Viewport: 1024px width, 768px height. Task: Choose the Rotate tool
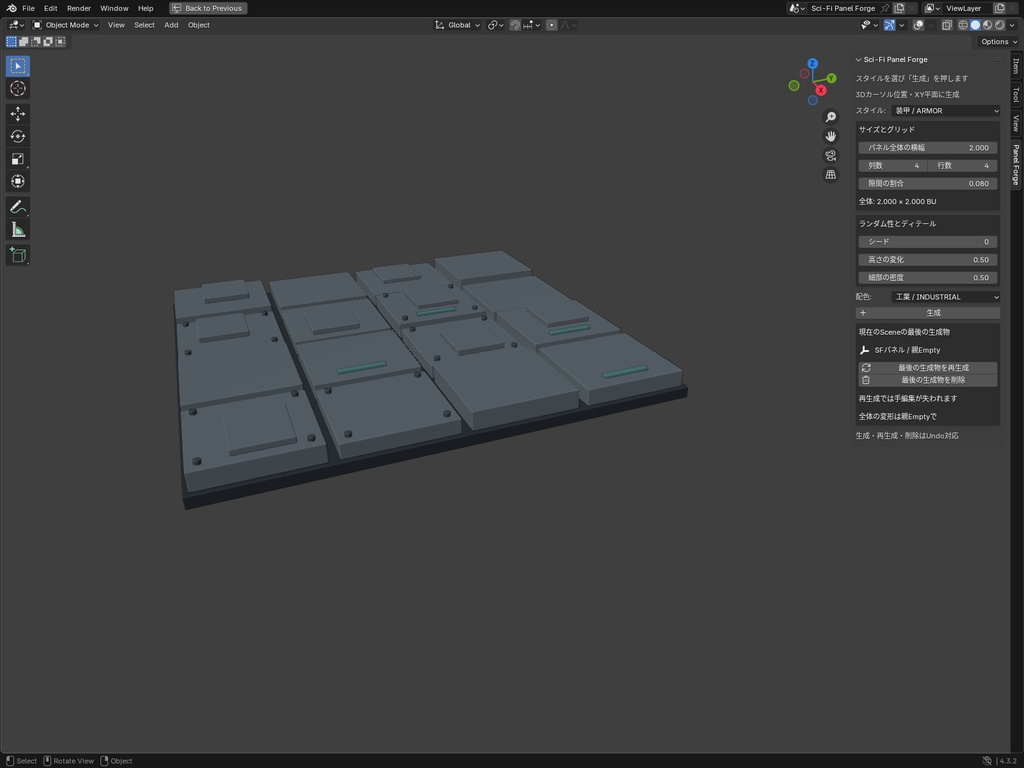pos(18,136)
